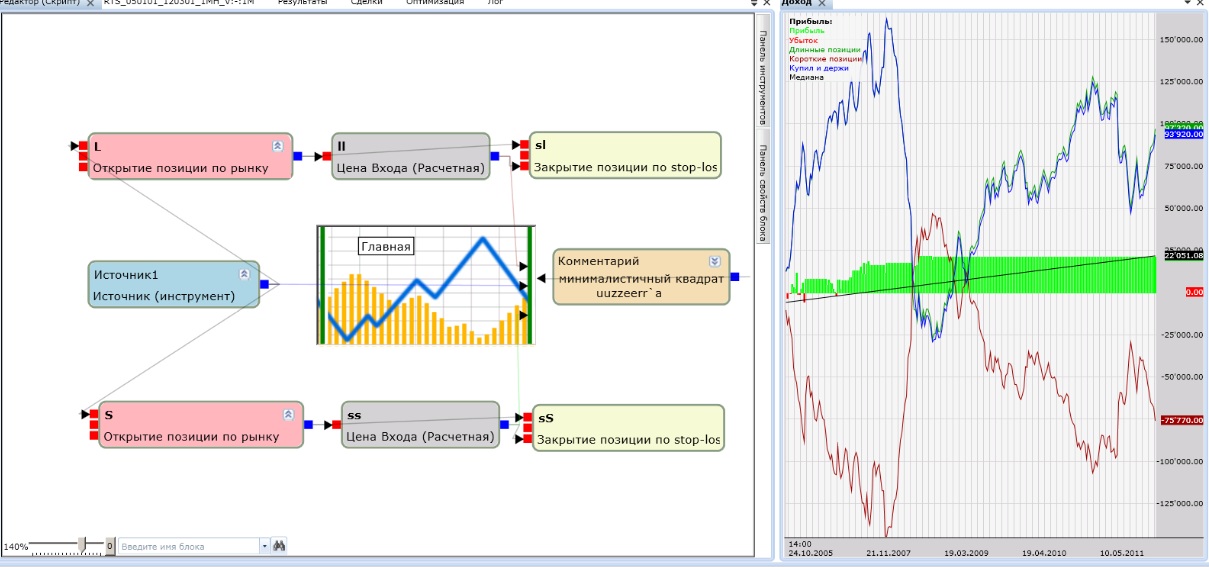Image resolution: width=1209 pixels, height=567 pixels.
Task: Click the 93'920.00 blue price label
Action: coord(1183,133)
